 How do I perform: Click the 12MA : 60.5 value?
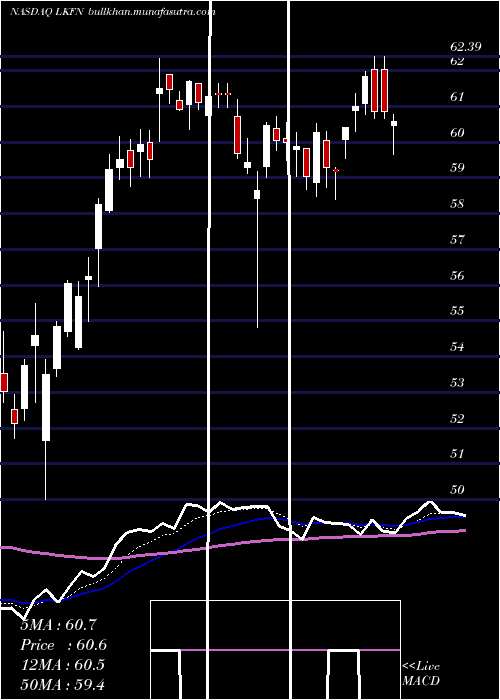pyautogui.click(x=62, y=665)
